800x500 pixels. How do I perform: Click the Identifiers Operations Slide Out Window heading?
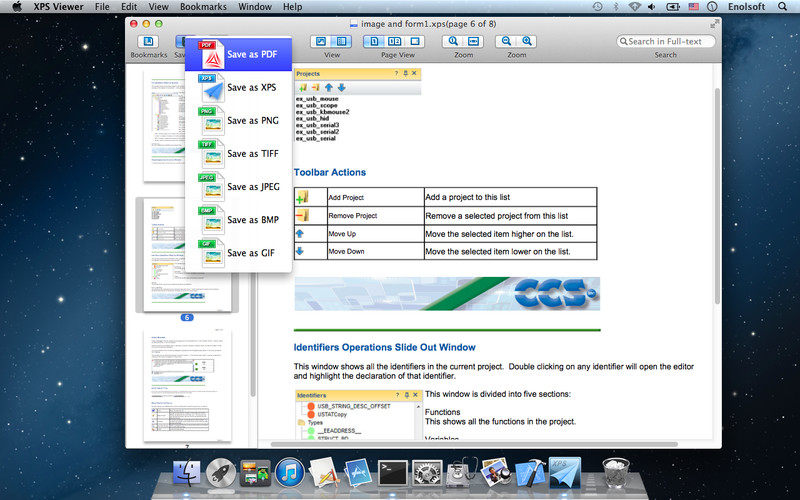(x=385, y=347)
